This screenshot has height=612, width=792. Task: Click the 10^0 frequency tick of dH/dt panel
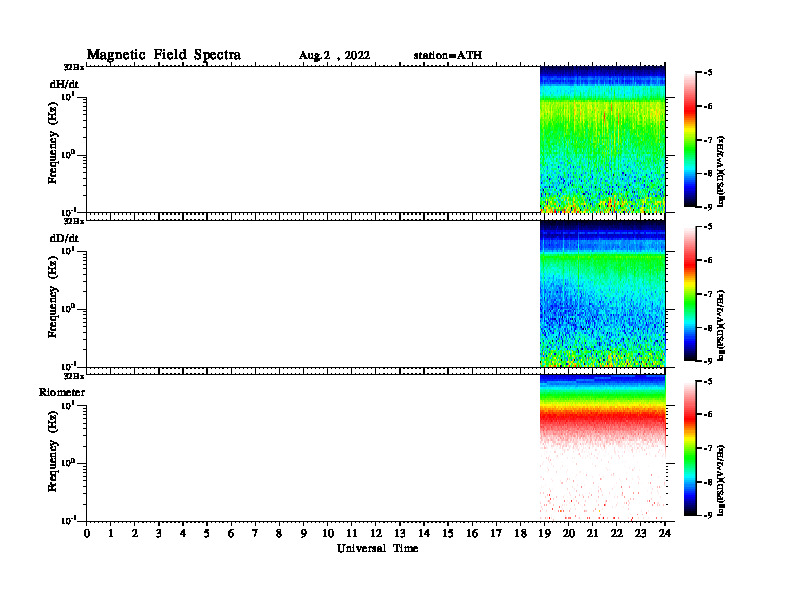(x=68, y=154)
